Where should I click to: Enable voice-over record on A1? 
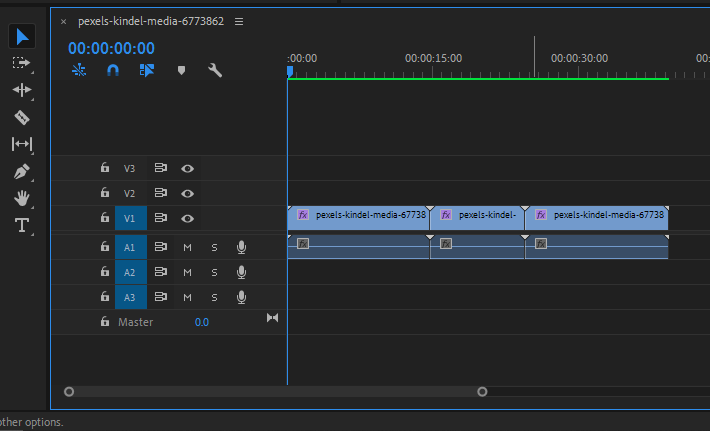coord(241,247)
